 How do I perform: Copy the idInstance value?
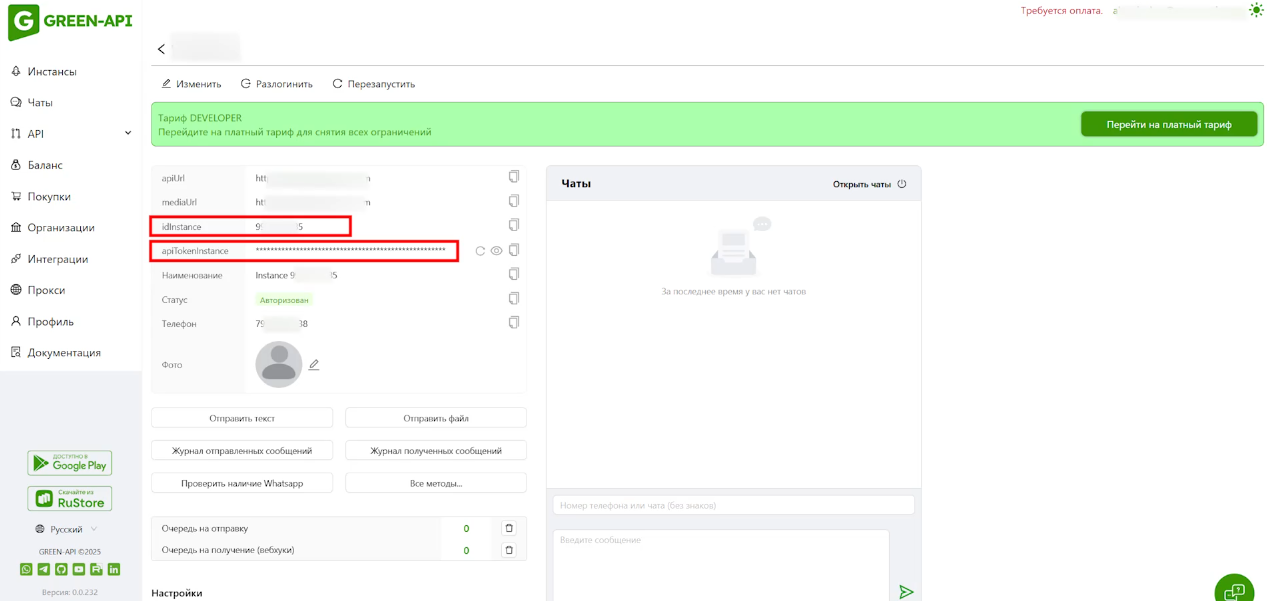(513, 226)
